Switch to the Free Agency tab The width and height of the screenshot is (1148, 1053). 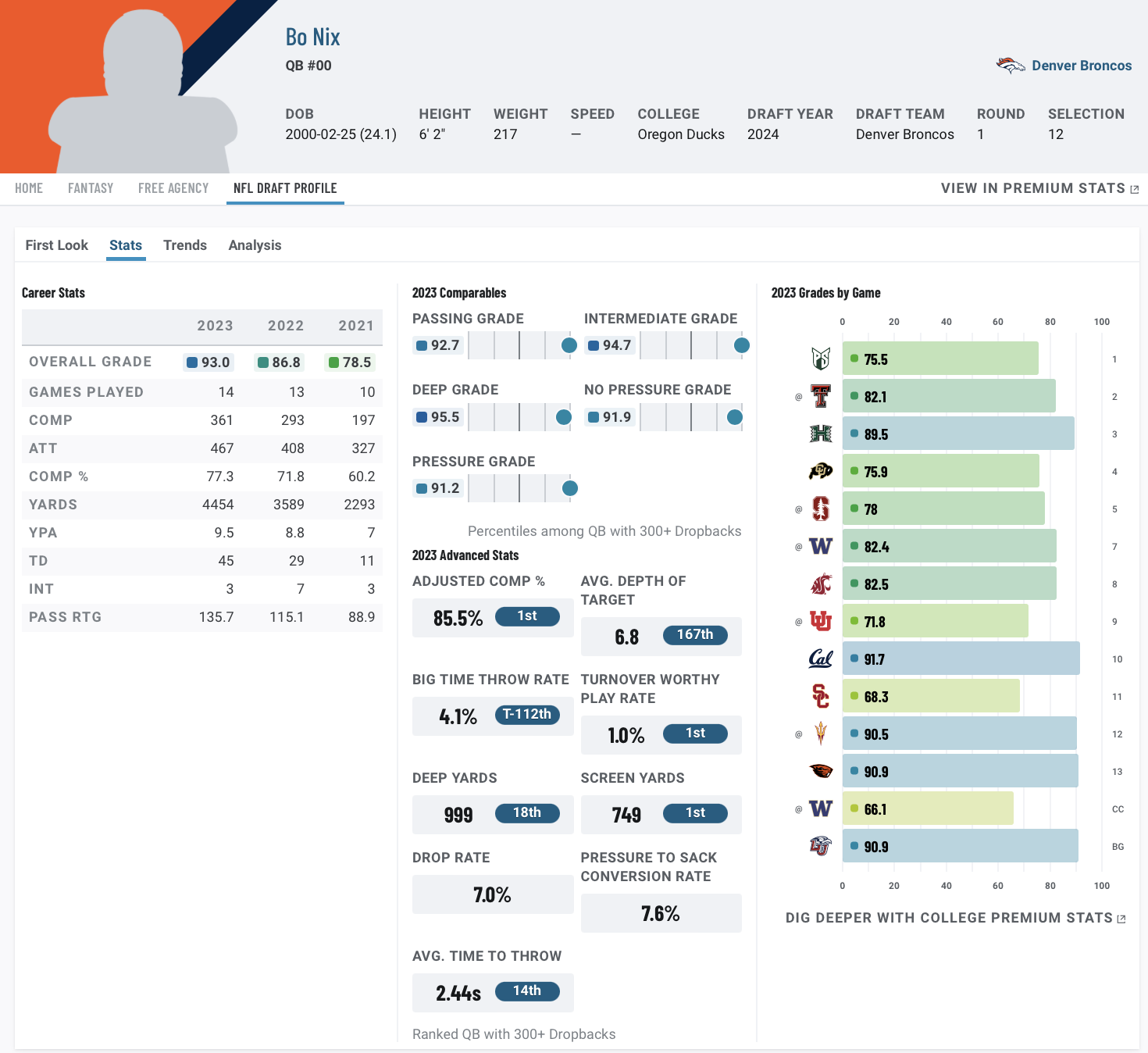pos(173,188)
